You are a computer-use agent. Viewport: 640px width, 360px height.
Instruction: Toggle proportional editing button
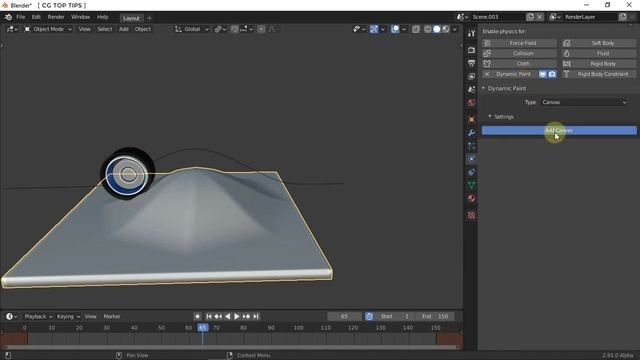pos(262,29)
